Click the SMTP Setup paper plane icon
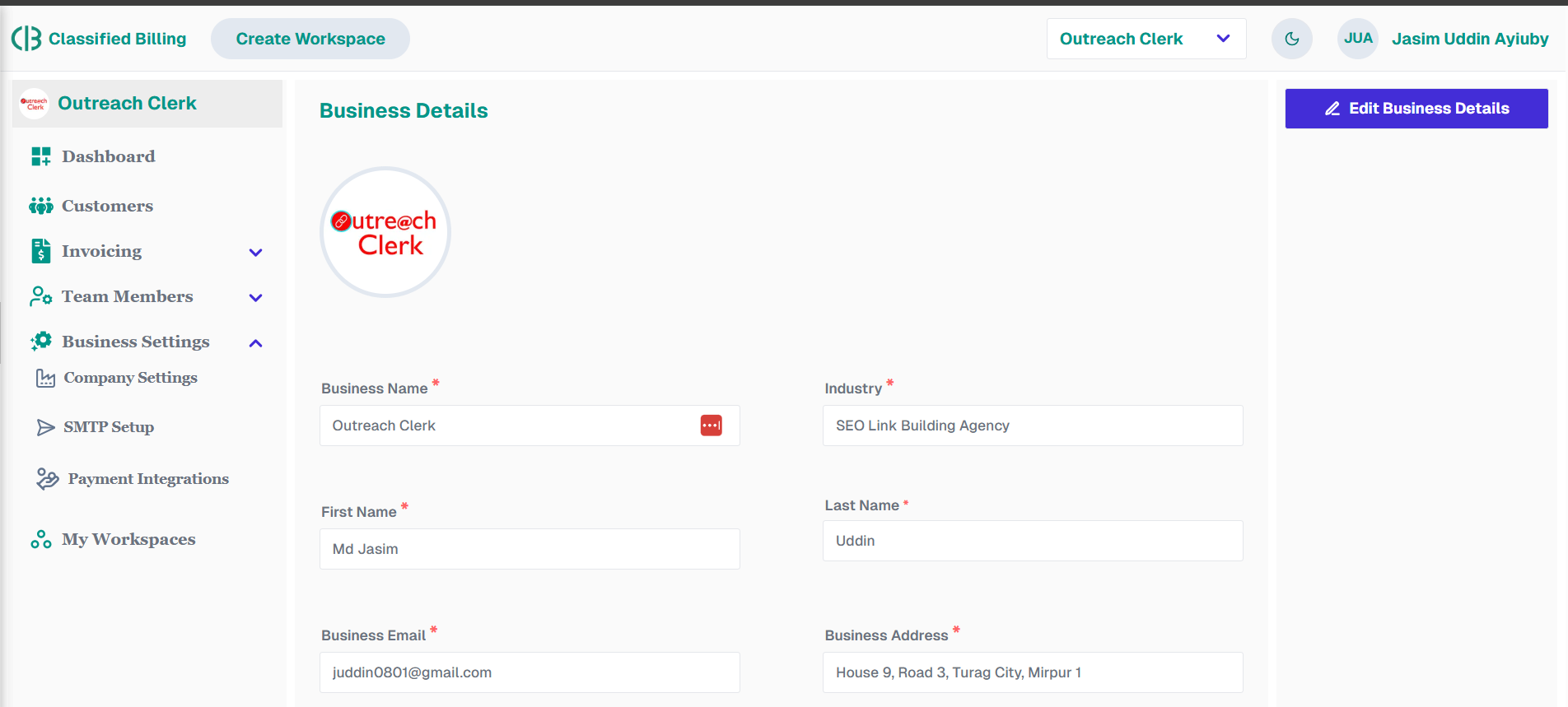Image resolution: width=1568 pixels, height=707 pixels. (45, 427)
